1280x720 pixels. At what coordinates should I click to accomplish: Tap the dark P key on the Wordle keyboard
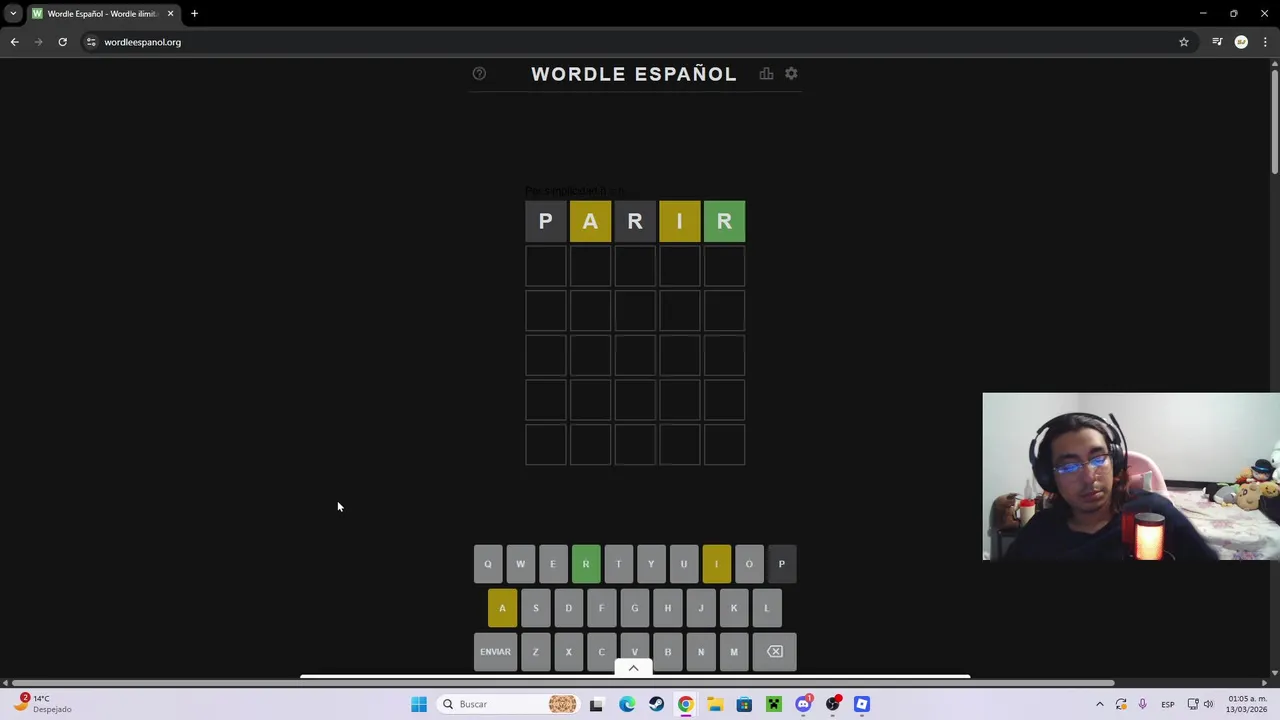tap(782, 564)
